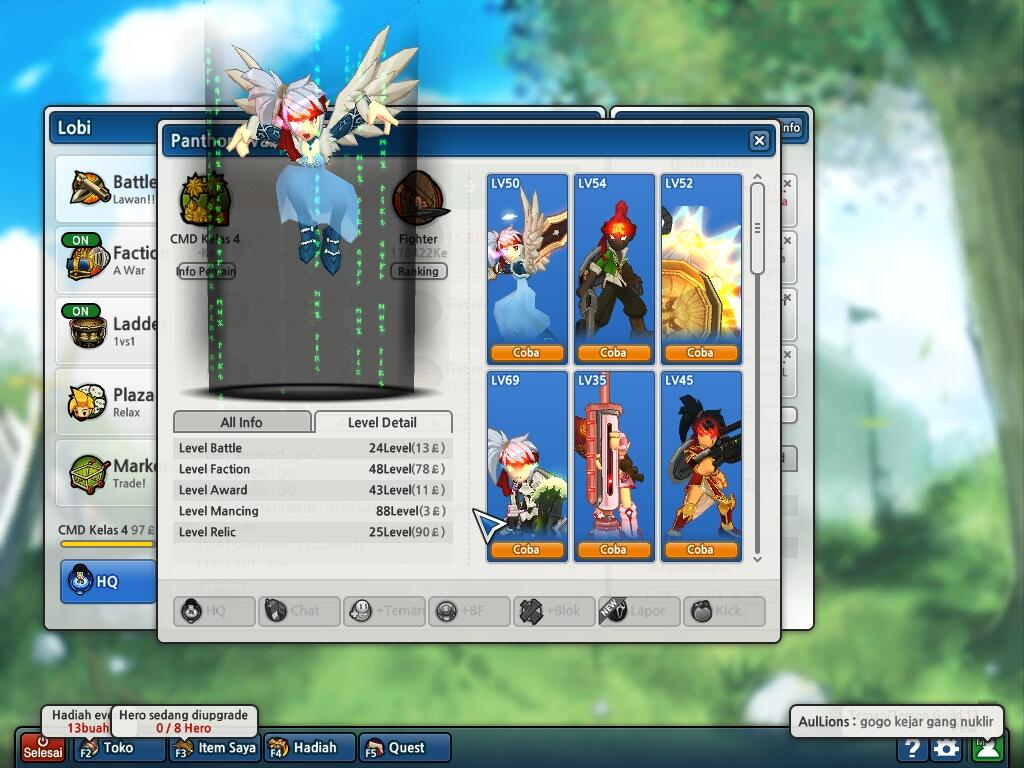Click the Fighter helmet emblem

pyautogui.click(x=420, y=199)
